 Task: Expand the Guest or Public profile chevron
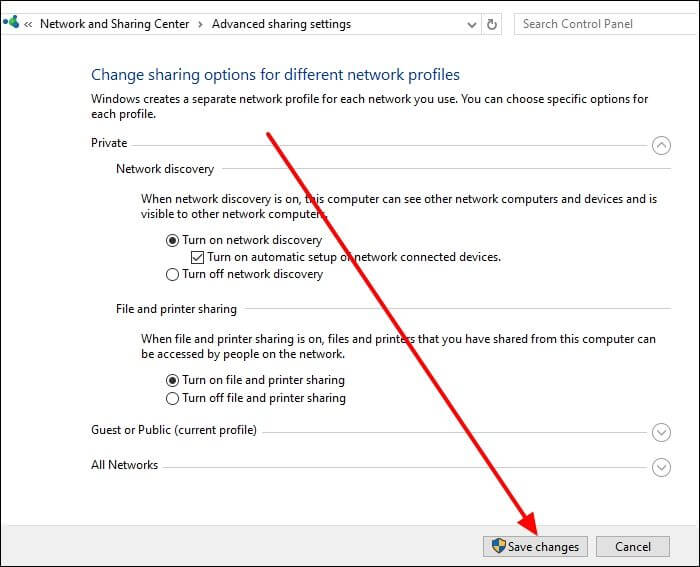point(661,432)
